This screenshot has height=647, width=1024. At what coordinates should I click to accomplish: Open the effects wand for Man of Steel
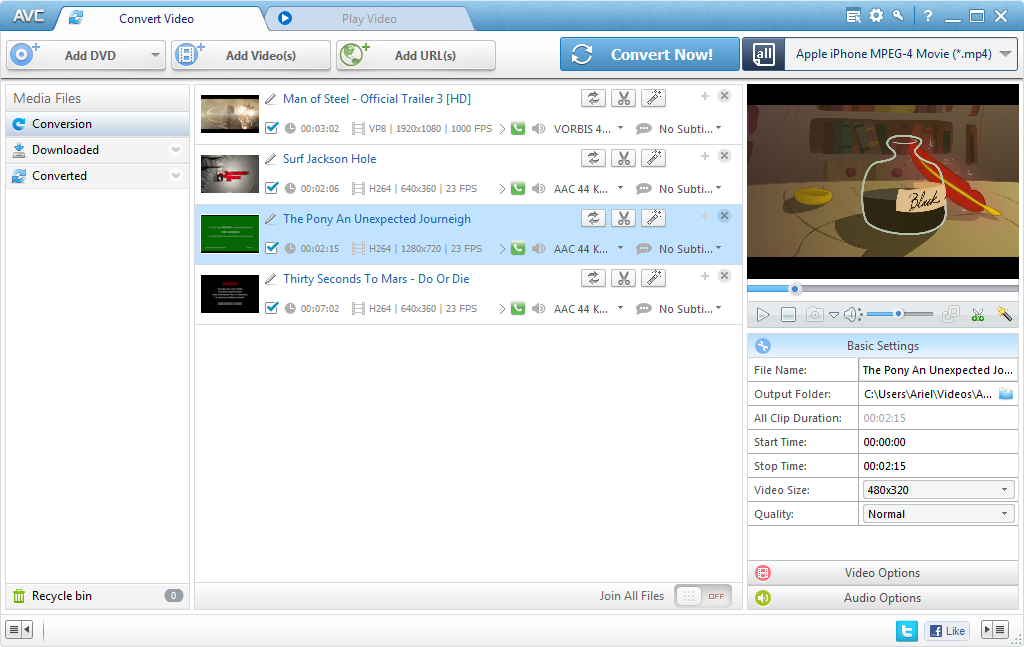tap(653, 98)
